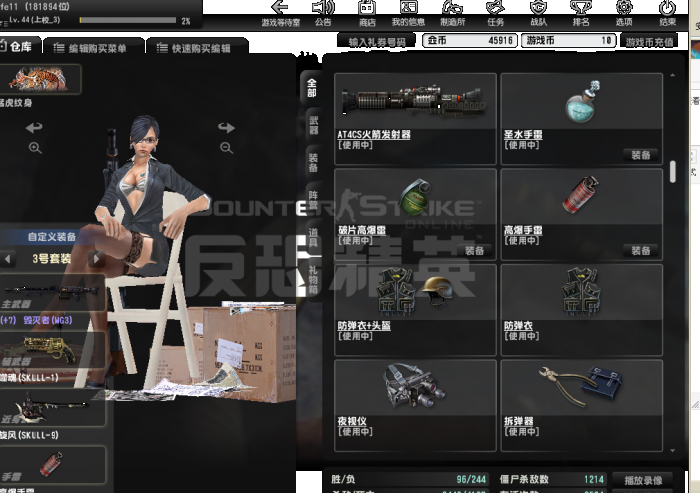700x493 pixels.
Task: Click the SKULL-1 secondary pistol slot
Action: [52, 350]
